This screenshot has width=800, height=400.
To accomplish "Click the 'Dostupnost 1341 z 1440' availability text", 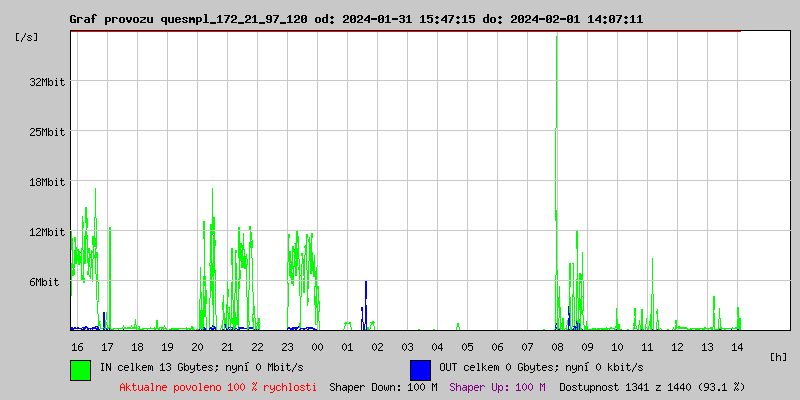I will click(x=652, y=386).
